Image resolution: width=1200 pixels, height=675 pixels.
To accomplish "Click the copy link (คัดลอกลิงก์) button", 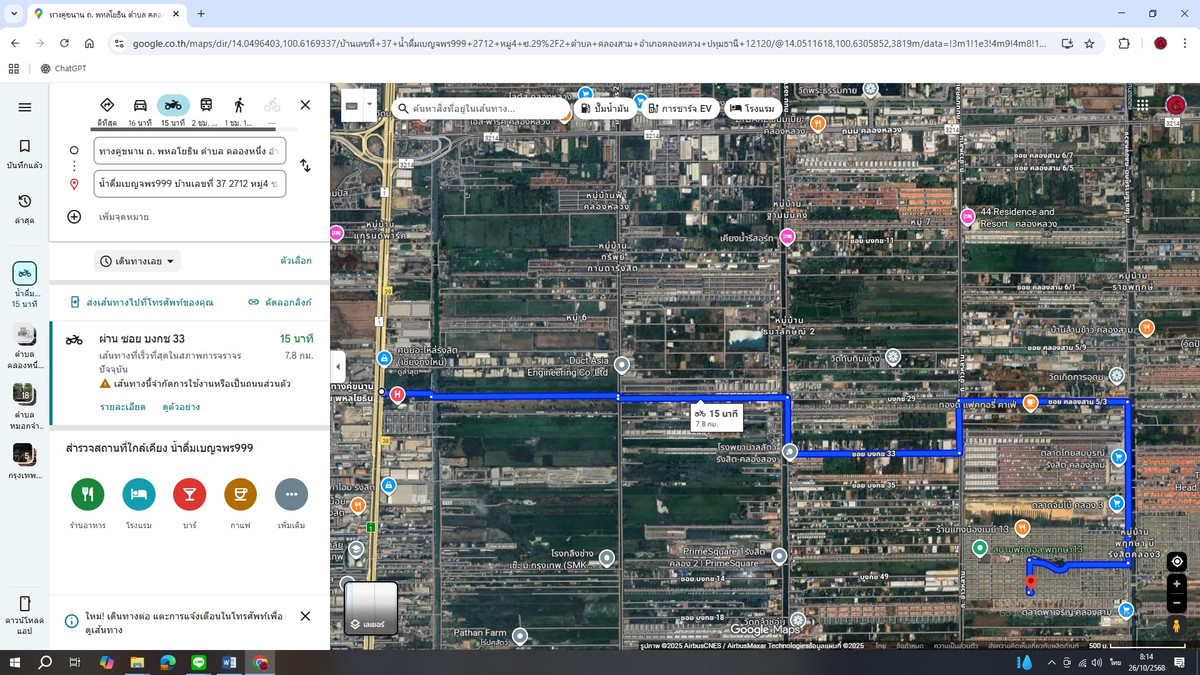I will tap(280, 302).
